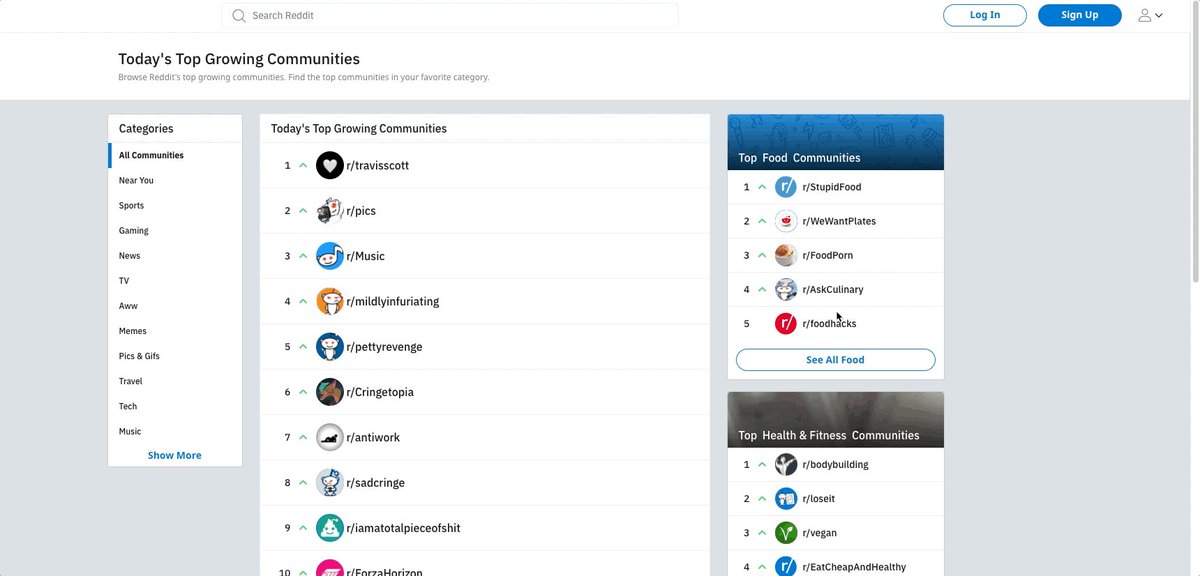1200x576 pixels.
Task: Click the green up arrow beside r/travisscott
Action: (303, 165)
